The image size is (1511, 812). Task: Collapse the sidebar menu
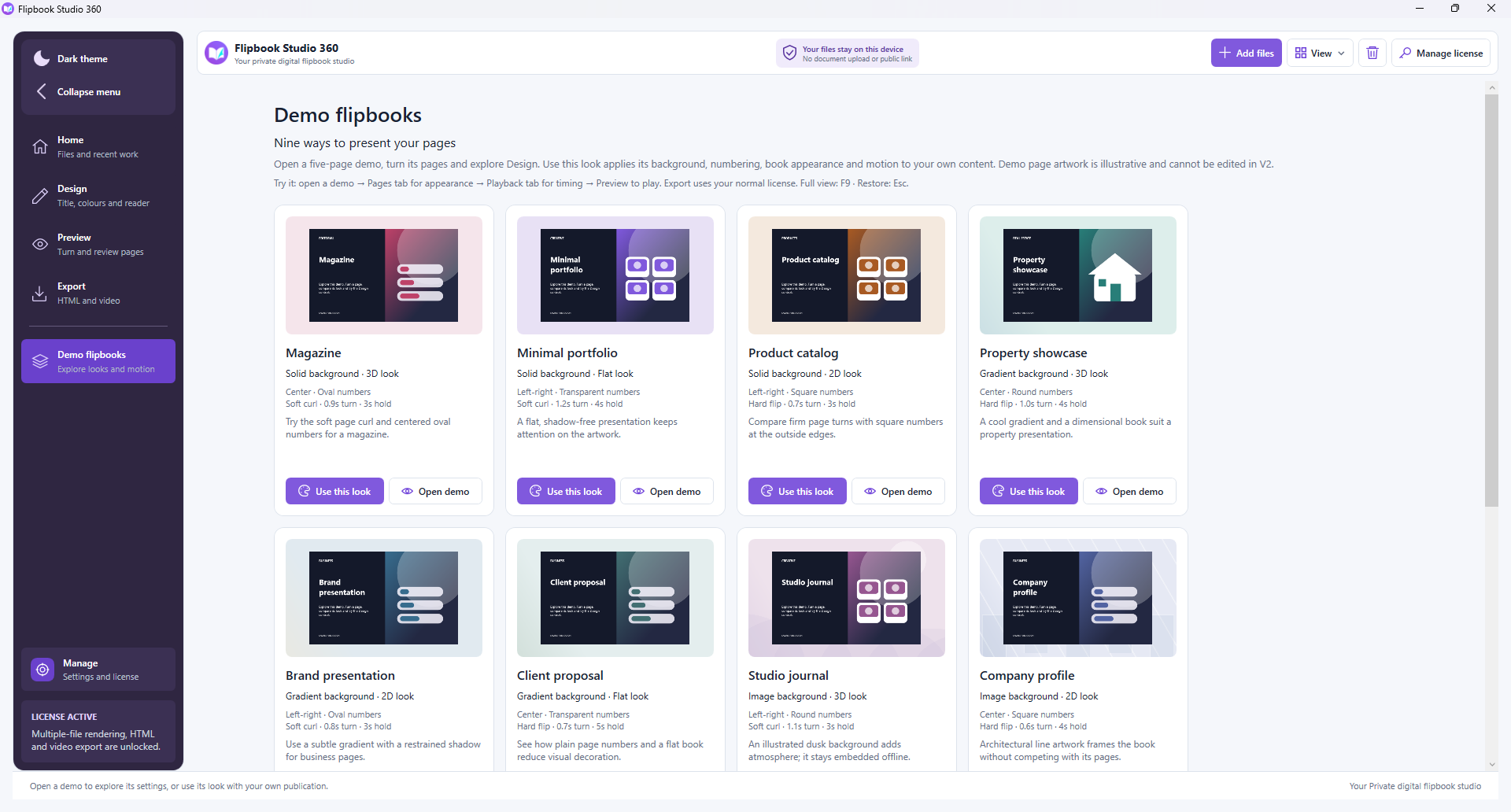pos(98,92)
